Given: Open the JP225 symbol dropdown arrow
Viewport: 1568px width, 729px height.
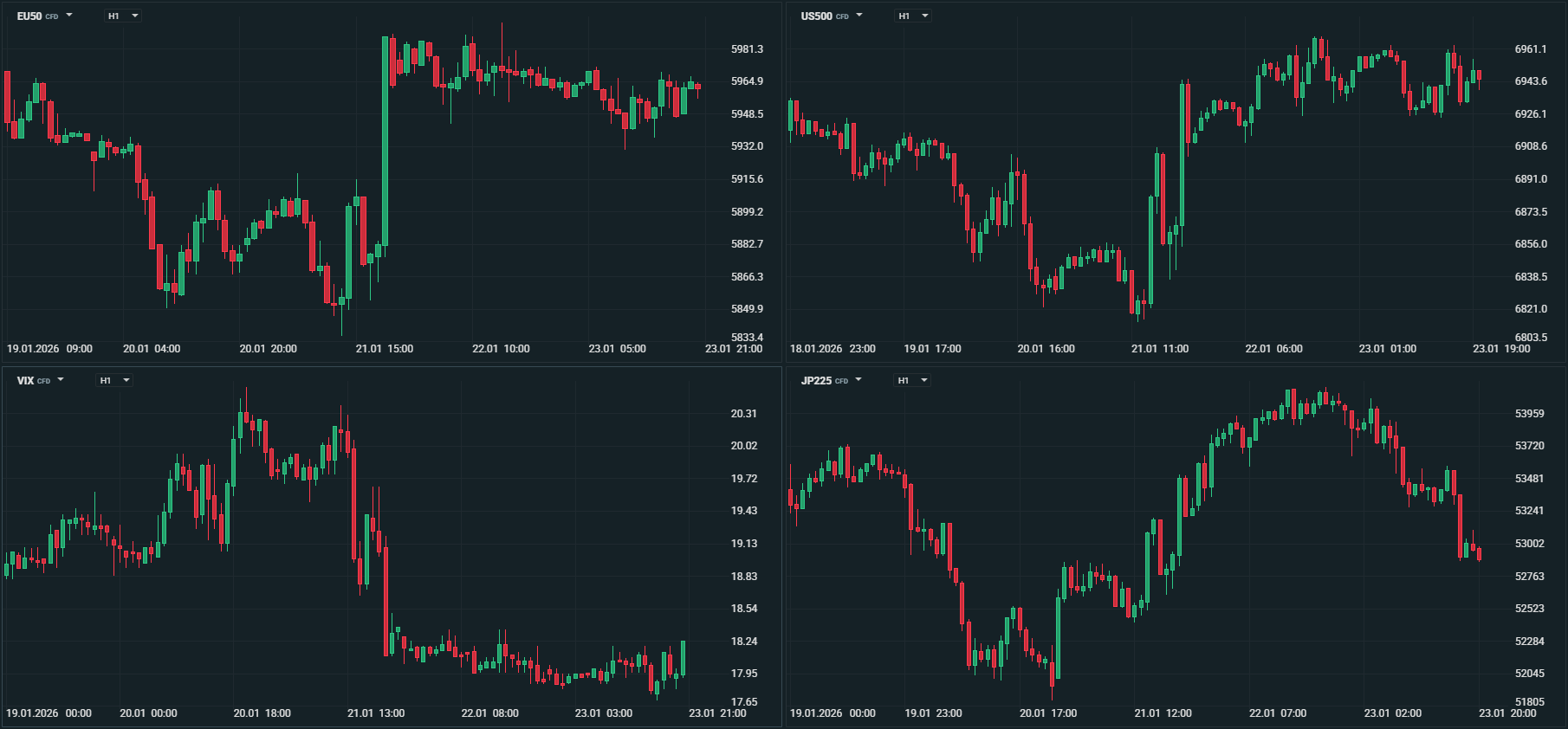Looking at the screenshot, I should [x=859, y=380].
